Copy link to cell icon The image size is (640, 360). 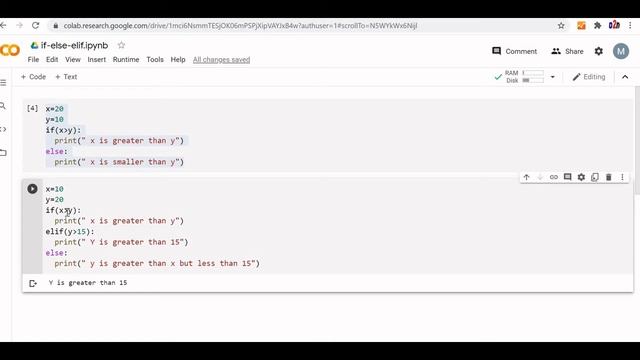click(x=553, y=177)
